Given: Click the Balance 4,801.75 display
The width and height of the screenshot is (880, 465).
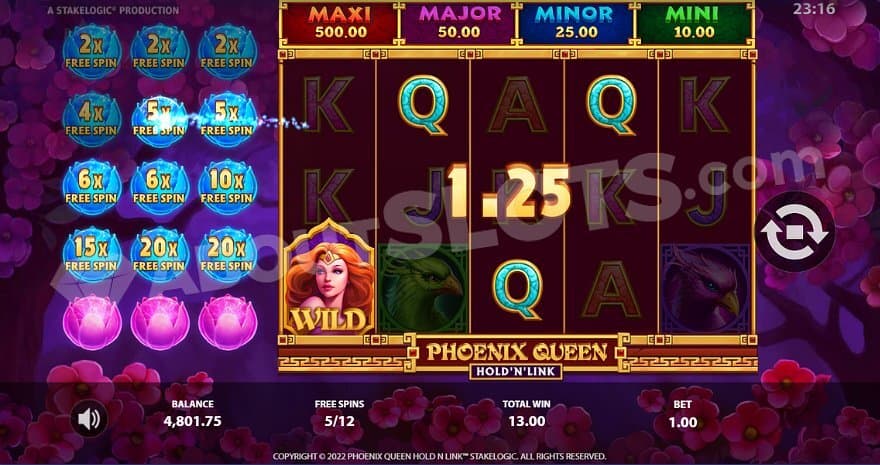Looking at the screenshot, I should click(192, 414).
